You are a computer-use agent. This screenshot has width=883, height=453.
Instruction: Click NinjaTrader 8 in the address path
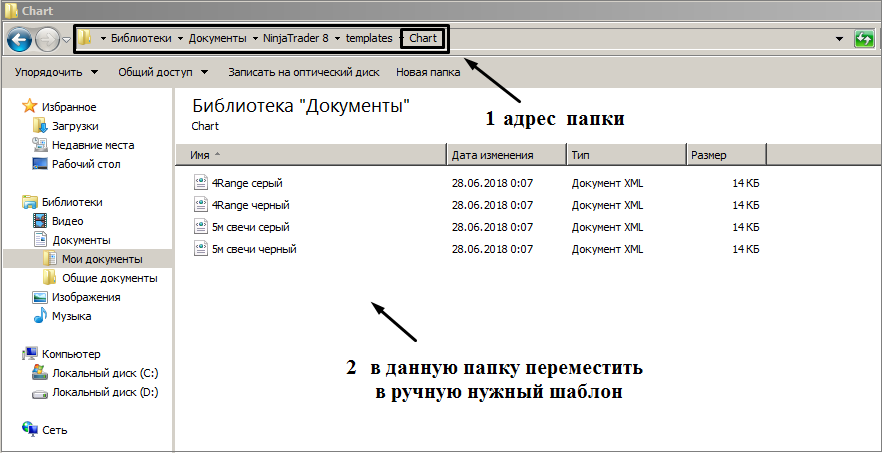point(298,38)
